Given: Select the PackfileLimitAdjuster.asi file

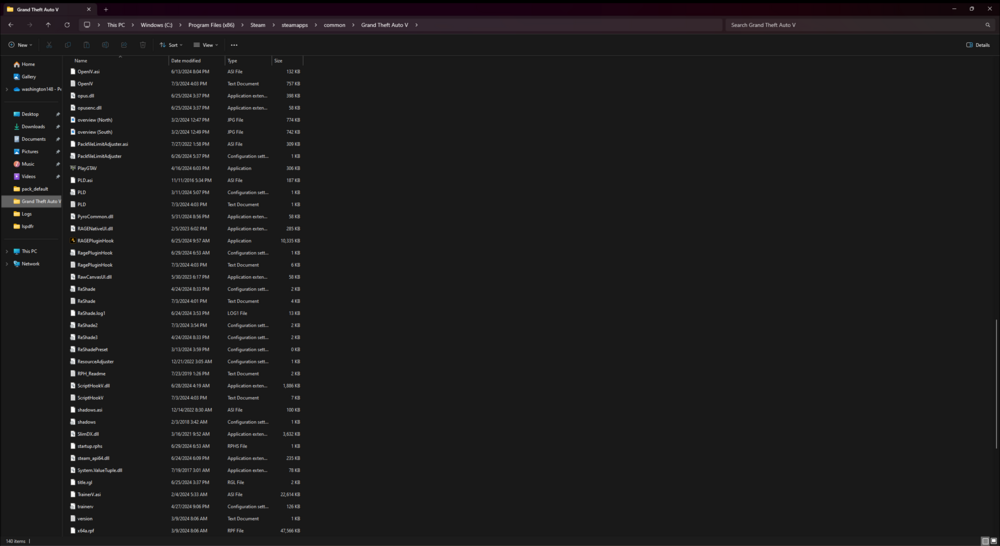Looking at the screenshot, I should pyautogui.click(x=103, y=144).
